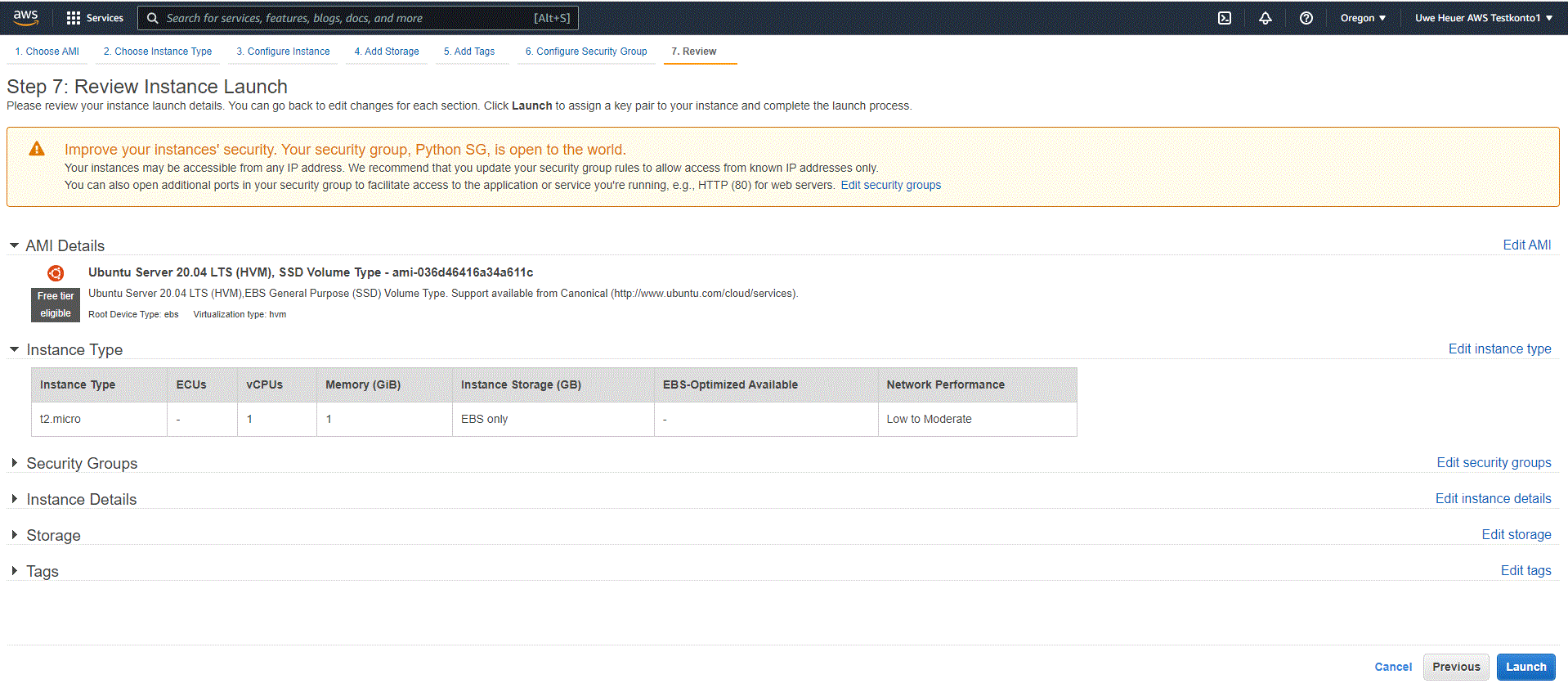
Task: Expand the Security Groups section
Action: point(15,463)
